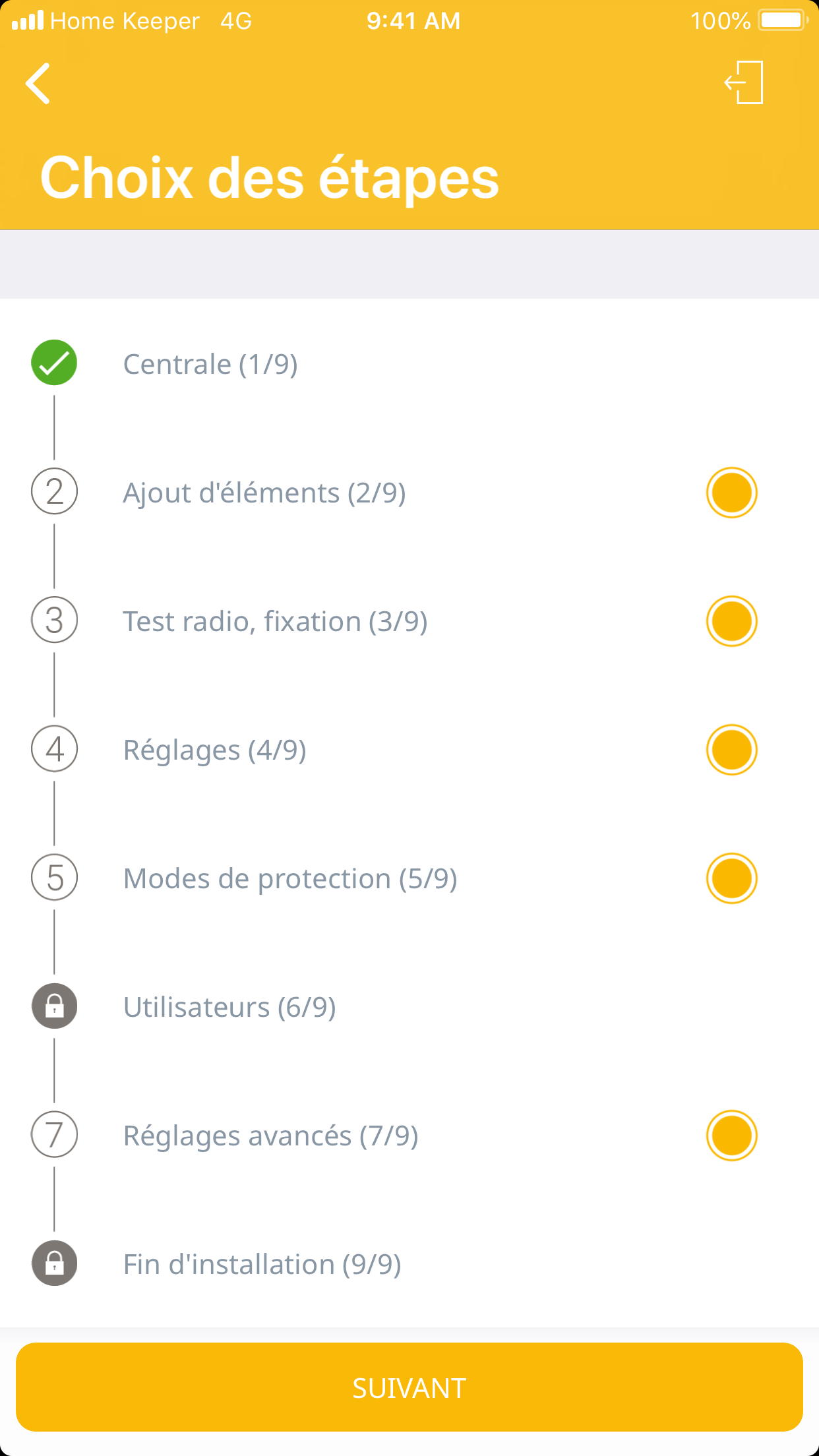Tap the back arrow icon
The width and height of the screenshot is (819, 1456).
pos(38,83)
